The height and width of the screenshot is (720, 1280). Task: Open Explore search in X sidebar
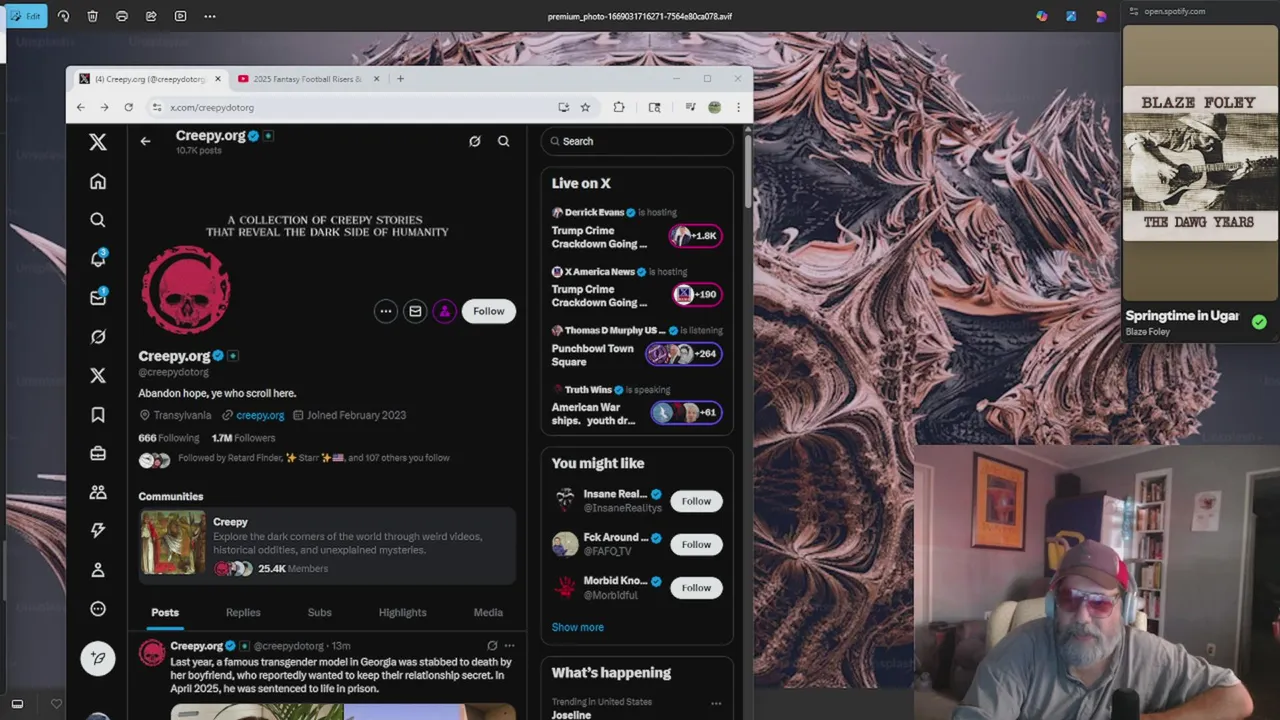tap(98, 220)
